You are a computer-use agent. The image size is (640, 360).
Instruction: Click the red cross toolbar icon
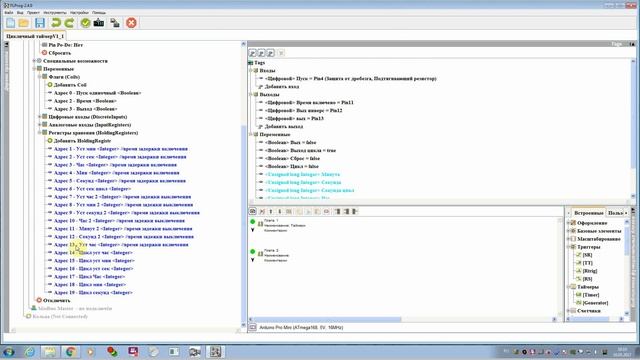coord(131,23)
